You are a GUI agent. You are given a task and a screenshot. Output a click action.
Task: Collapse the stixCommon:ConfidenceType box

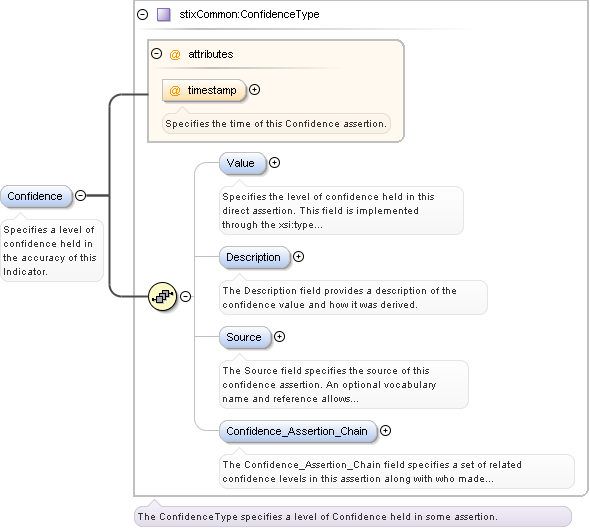[143, 15]
